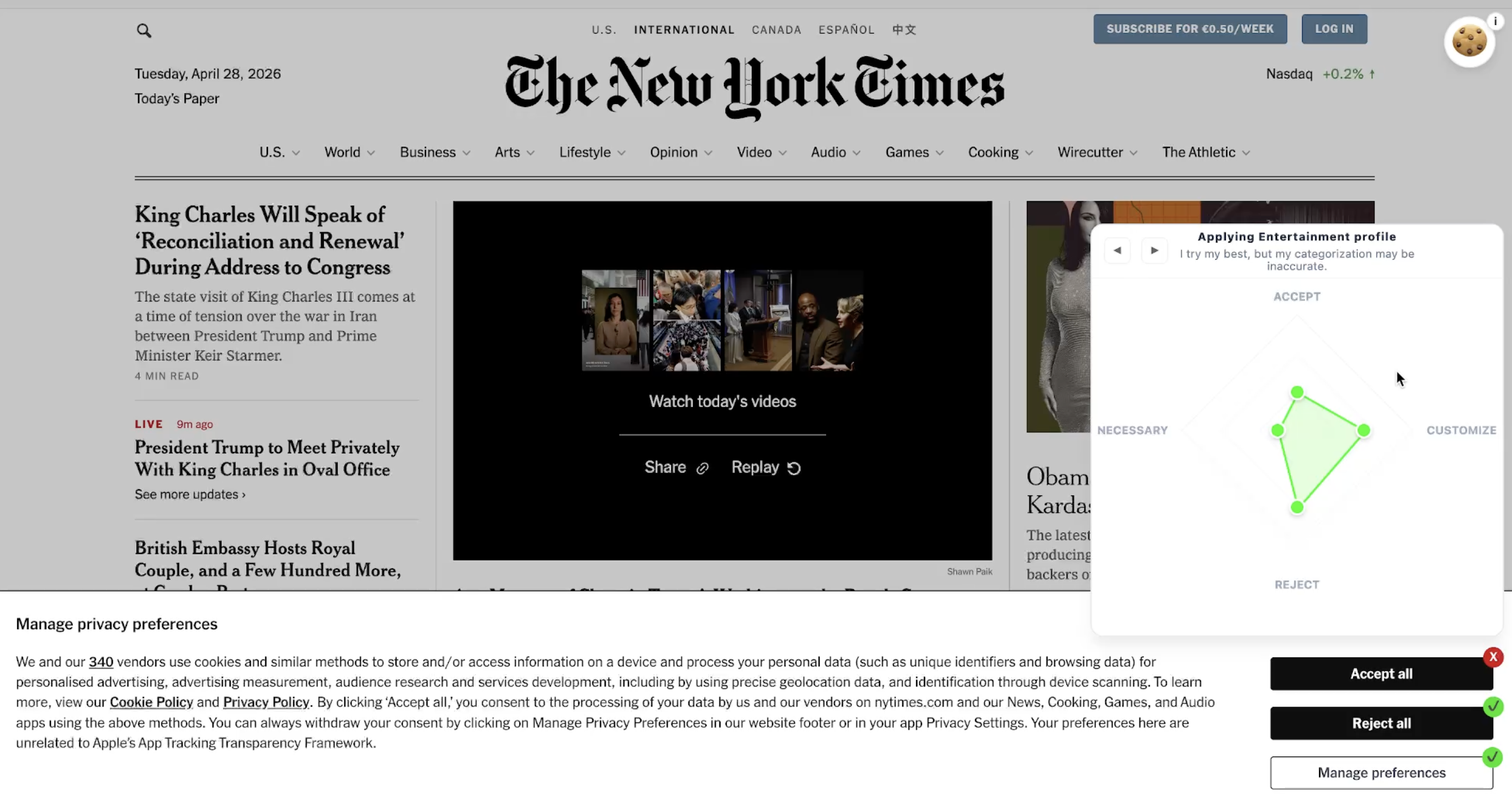The image size is (1512, 802).
Task: Open the 340 vendors link
Action: click(x=101, y=662)
